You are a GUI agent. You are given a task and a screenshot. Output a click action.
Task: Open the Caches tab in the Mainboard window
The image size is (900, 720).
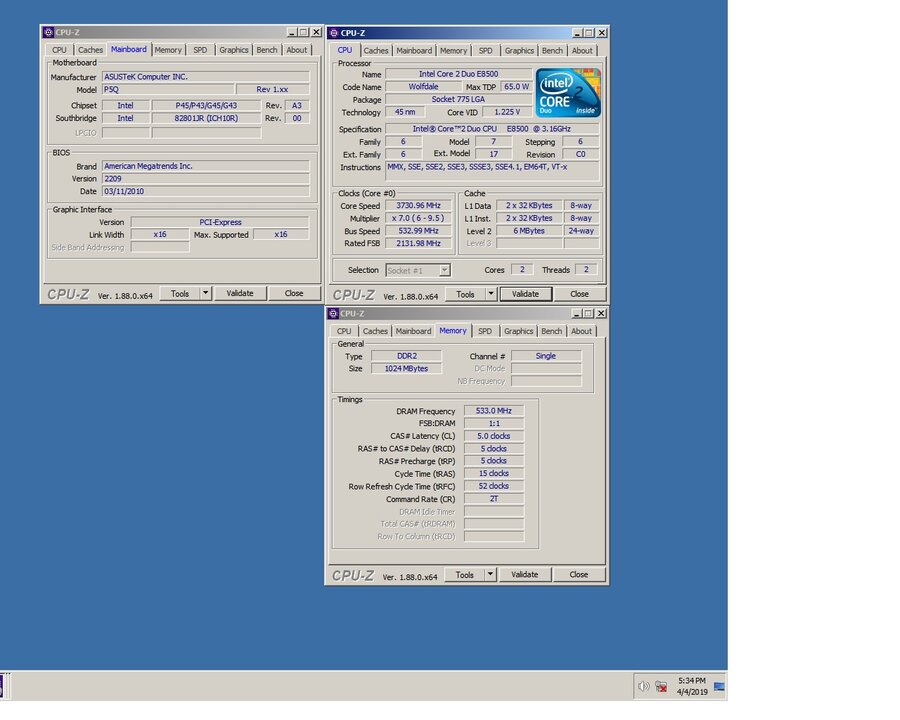(x=90, y=50)
